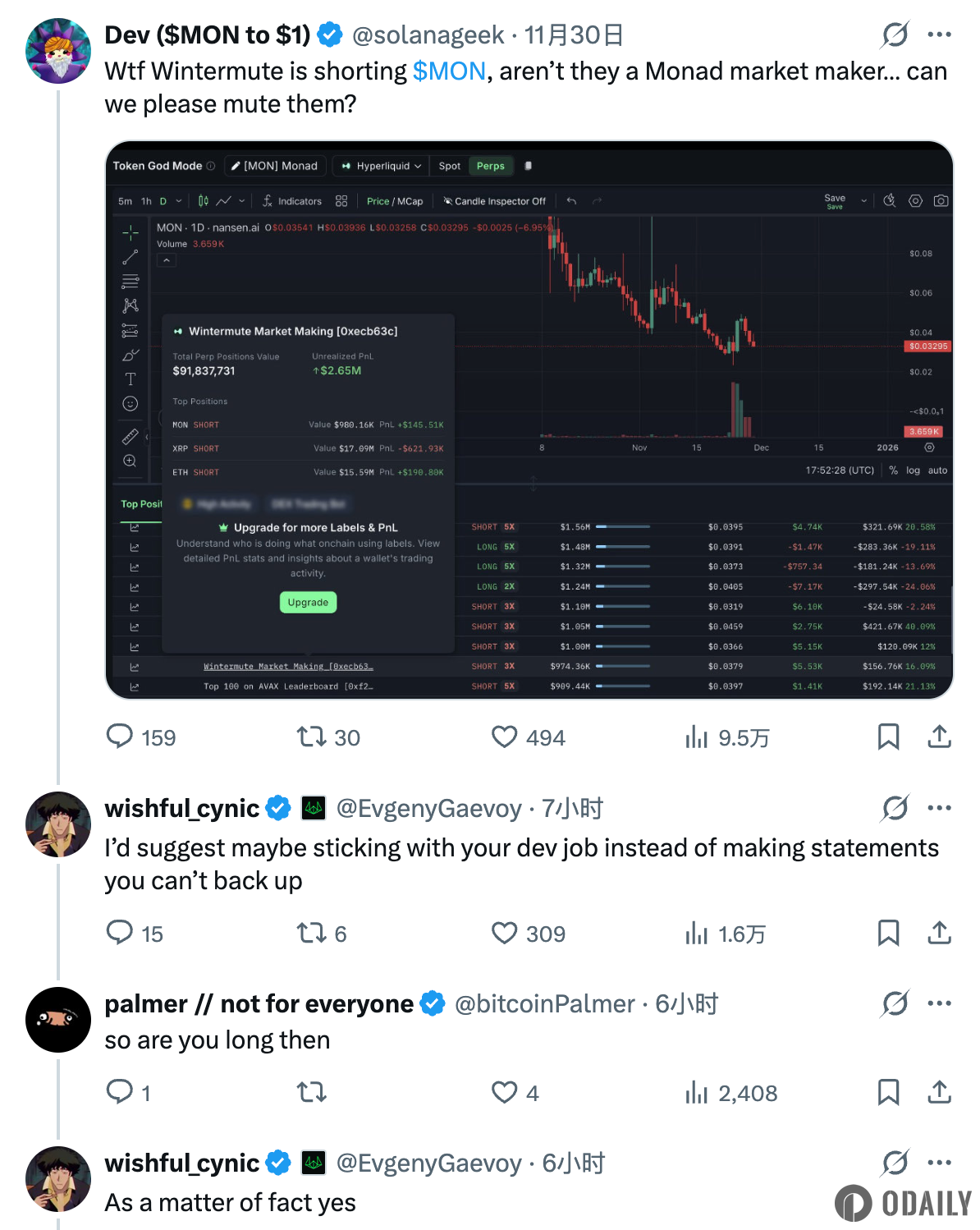Share palmer's 'so are you long' reply
The width and height of the screenshot is (980, 1230).
pos(939,1092)
